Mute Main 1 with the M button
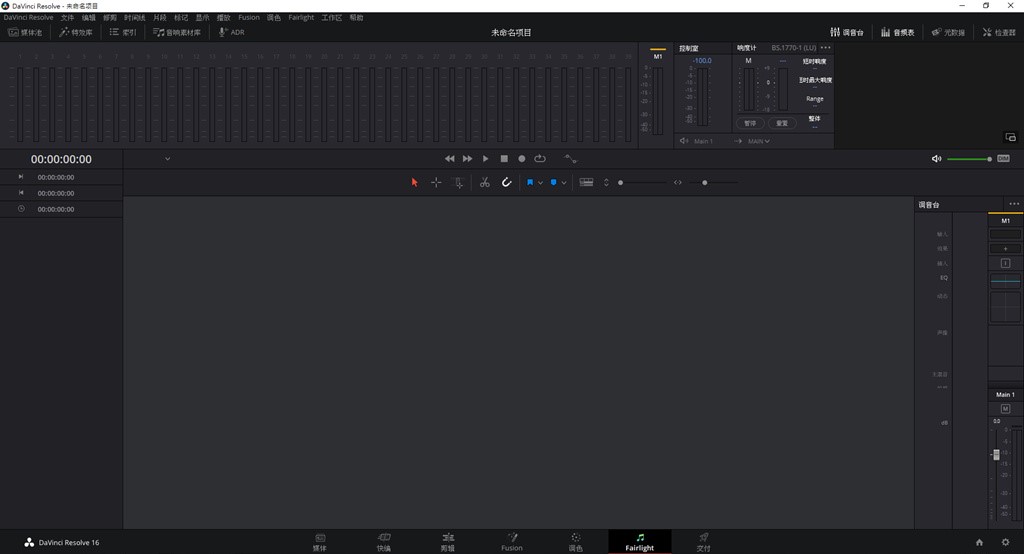This screenshot has height=554, width=1024. click(1005, 408)
